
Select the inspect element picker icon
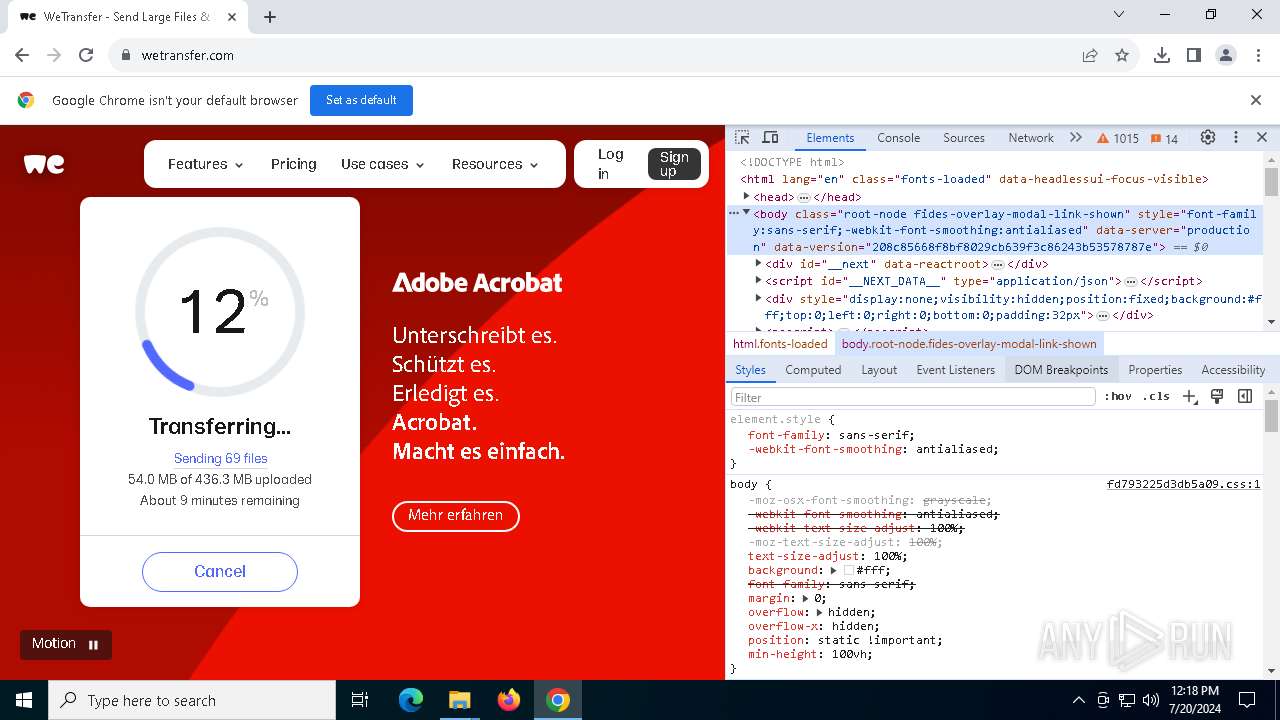pyautogui.click(x=742, y=138)
